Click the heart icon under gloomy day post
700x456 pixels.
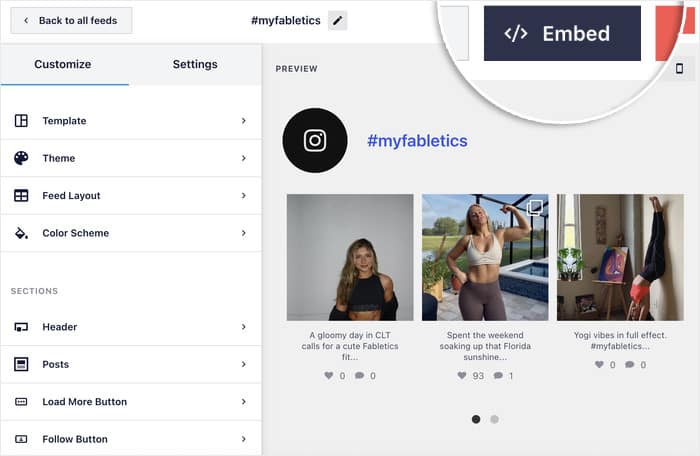click(x=329, y=376)
